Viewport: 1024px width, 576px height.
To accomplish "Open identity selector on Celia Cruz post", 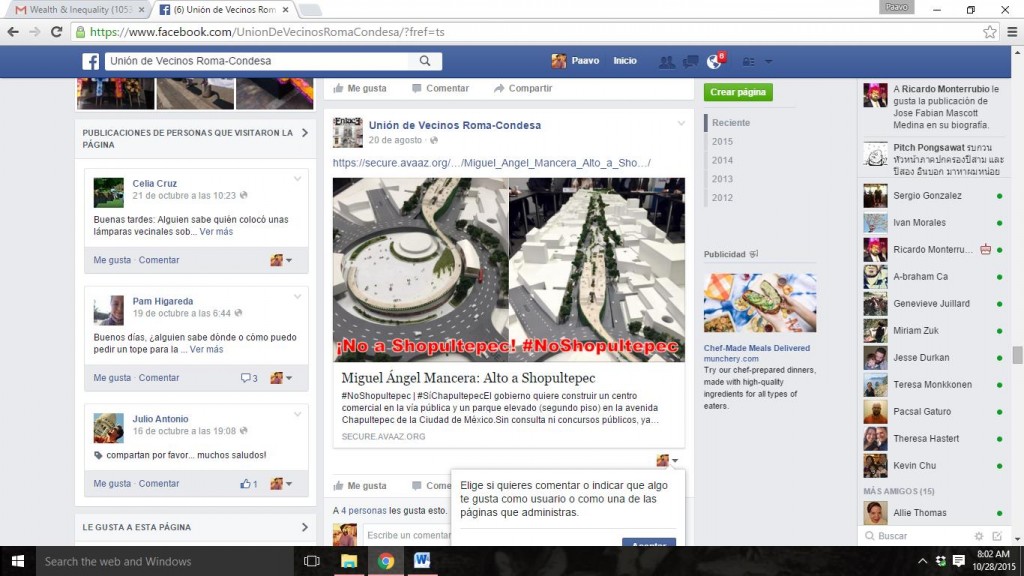I will 281,260.
